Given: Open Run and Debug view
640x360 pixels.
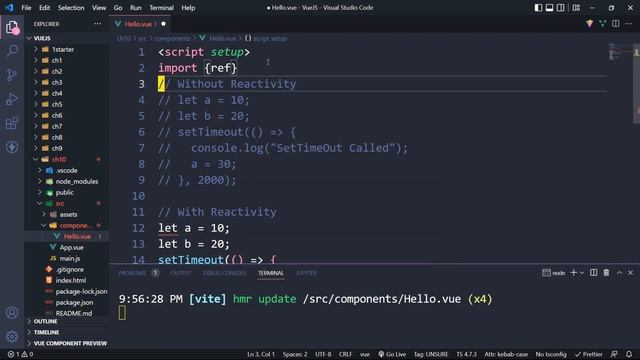Looking at the screenshot, I should coord(12,99).
